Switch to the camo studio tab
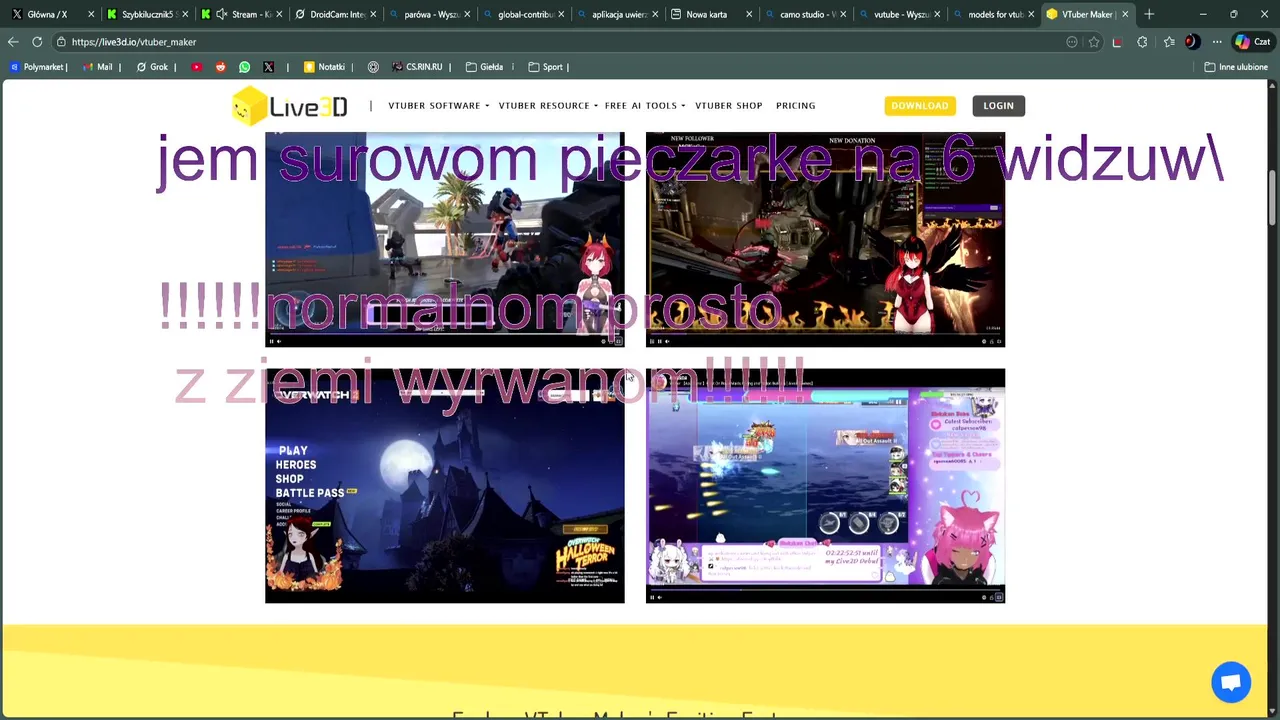This screenshot has width=1280, height=720. (806, 14)
